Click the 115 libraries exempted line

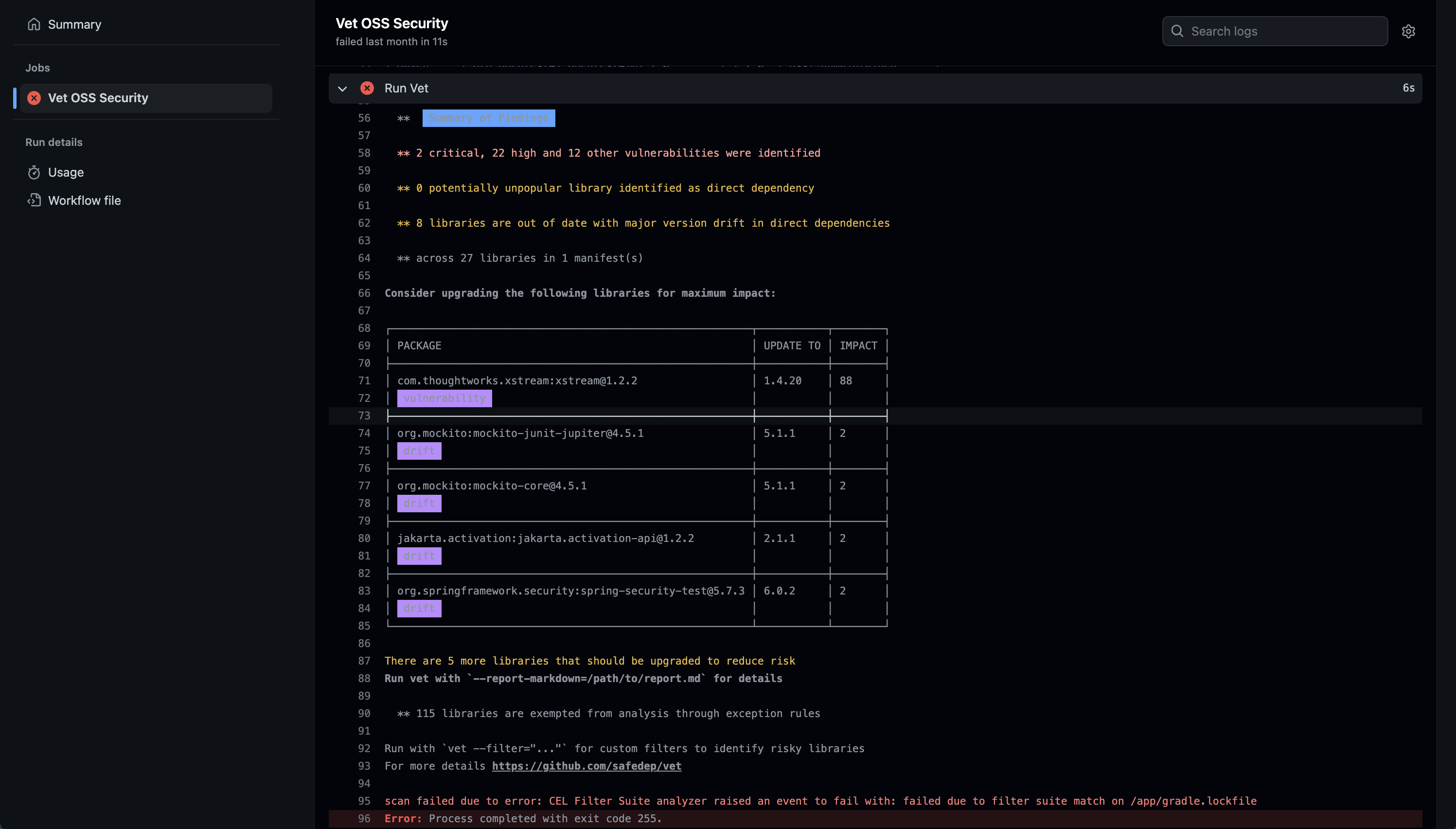click(609, 714)
